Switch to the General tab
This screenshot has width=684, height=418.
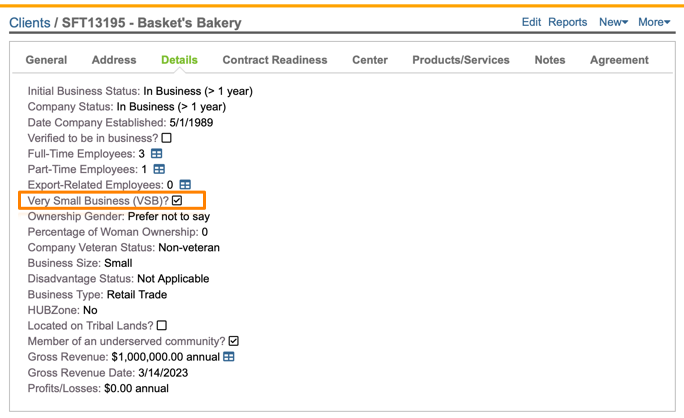tap(46, 60)
